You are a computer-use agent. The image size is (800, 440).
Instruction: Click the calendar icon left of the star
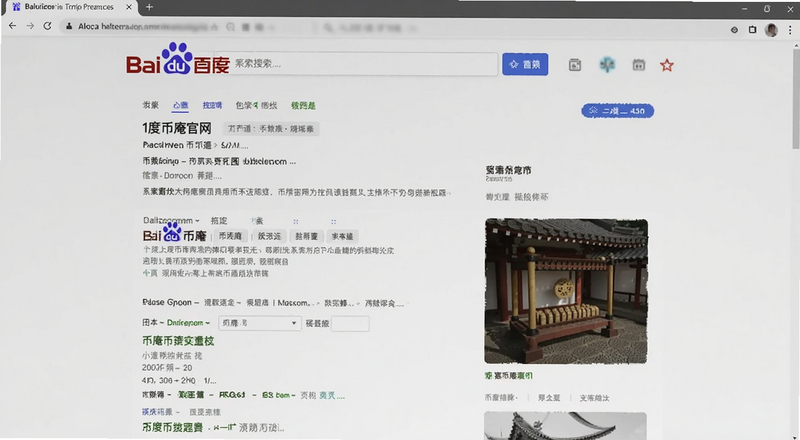tap(639, 65)
